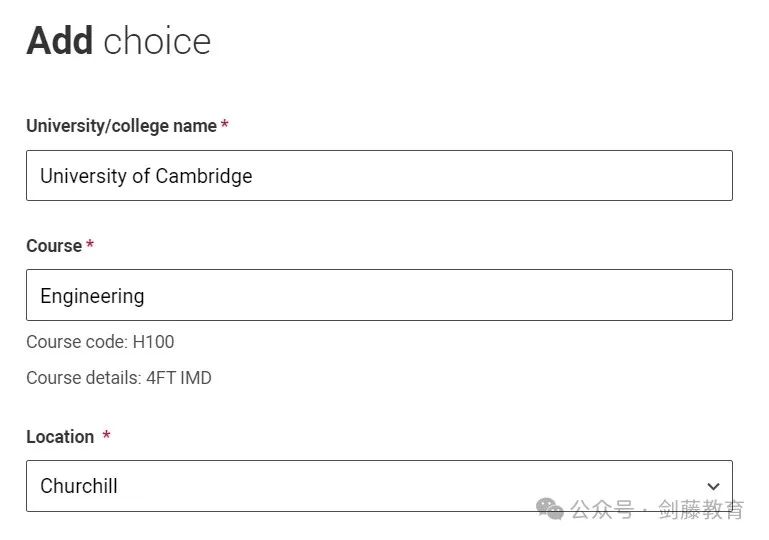The image size is (769, 540).
Task: Click the WeChat logo in the watermark
Action: pos(549,509)
